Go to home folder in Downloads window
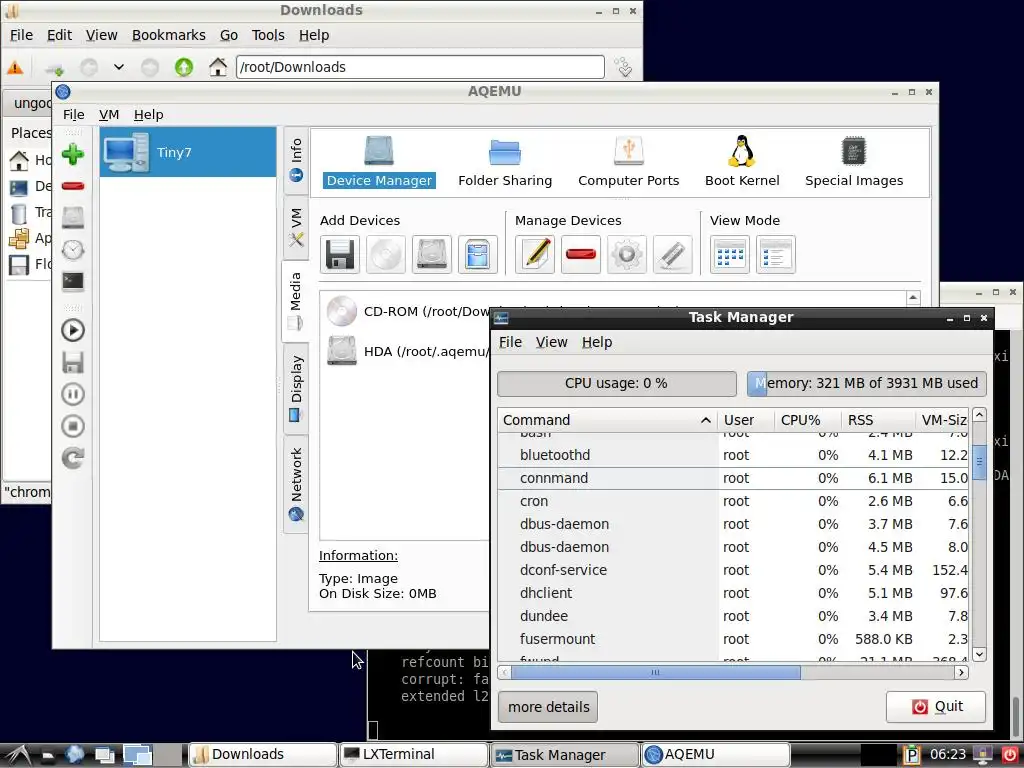The image size is (1024, 768). (217, 67)
